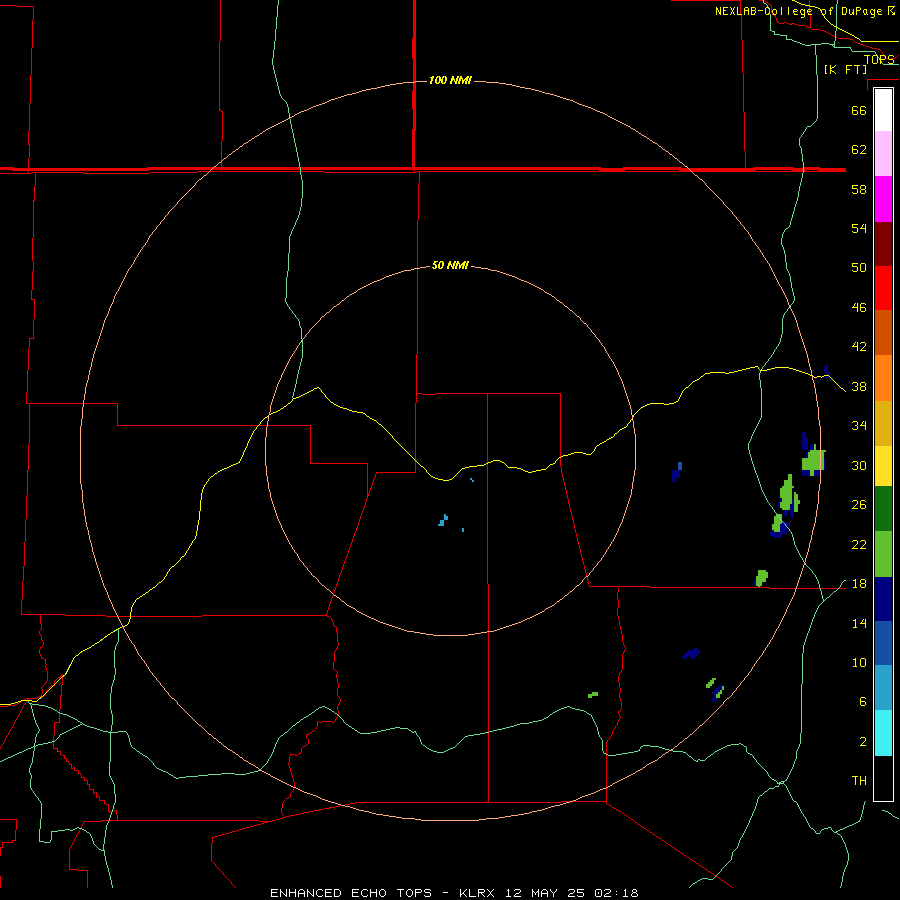Select the yellow swatch in the color scale
Screen dimensions: 900x900
point(883,465)
